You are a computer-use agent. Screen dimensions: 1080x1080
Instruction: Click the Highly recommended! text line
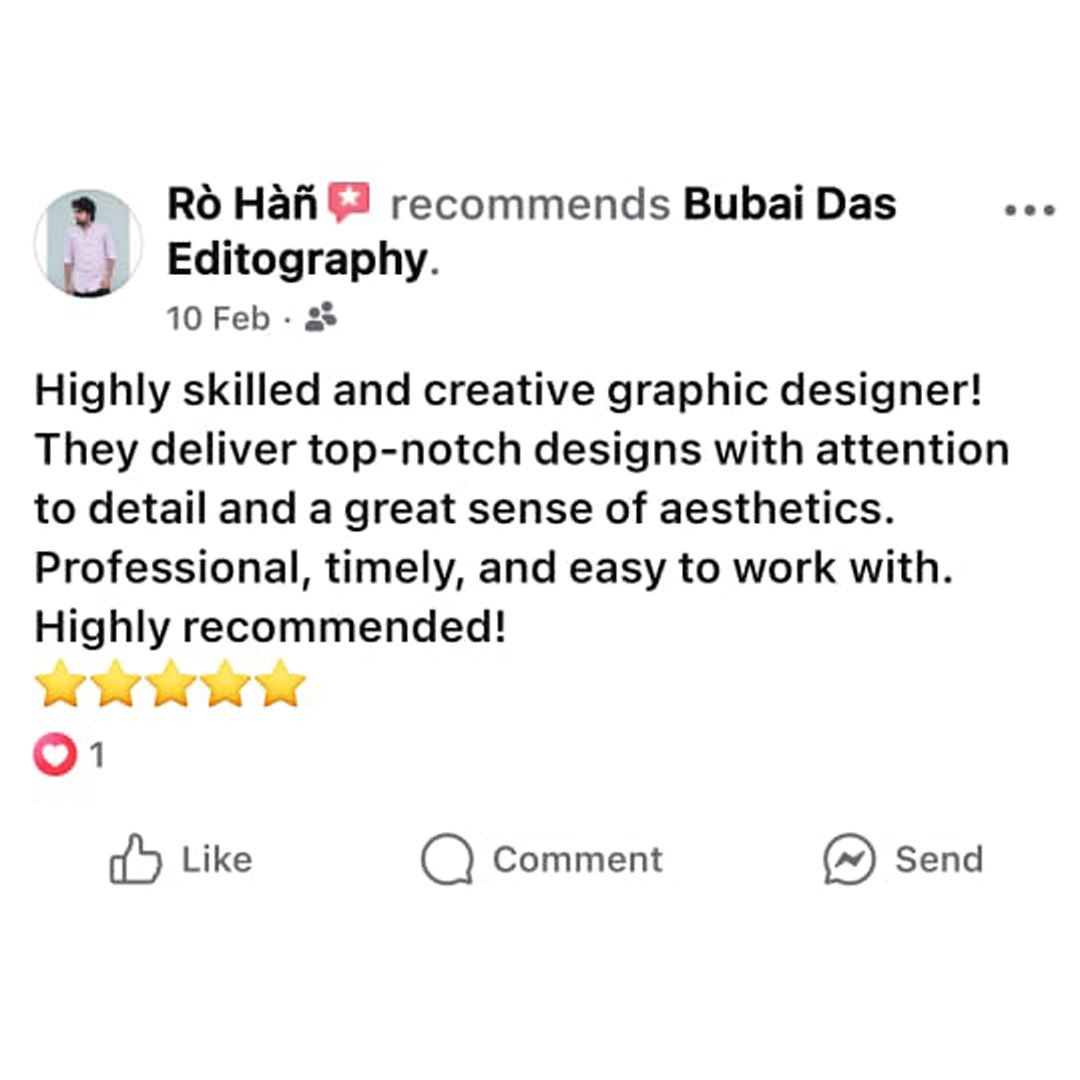tap(271, 627)
